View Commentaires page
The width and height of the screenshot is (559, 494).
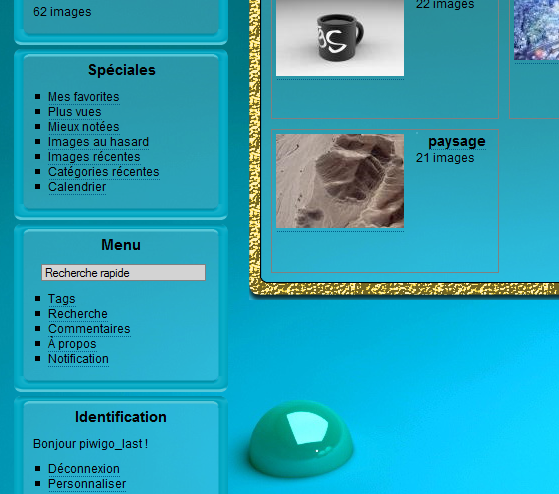pos(89,329)
